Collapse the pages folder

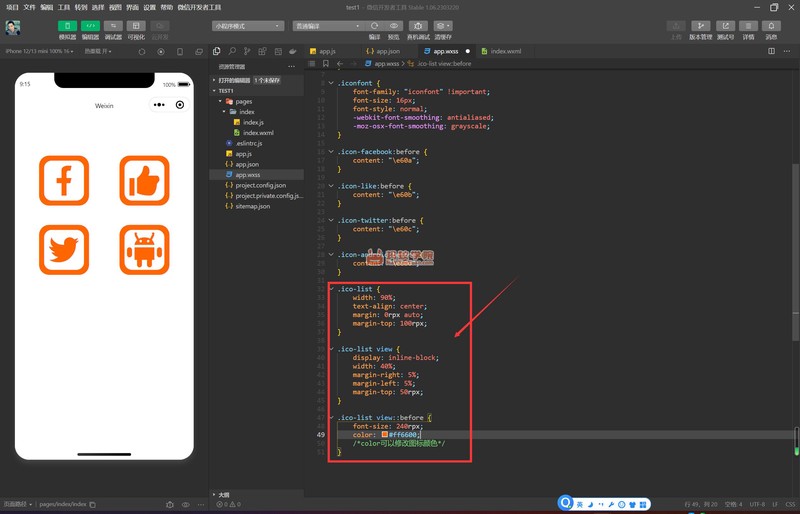pyautogui.click(x=257, y=101)
